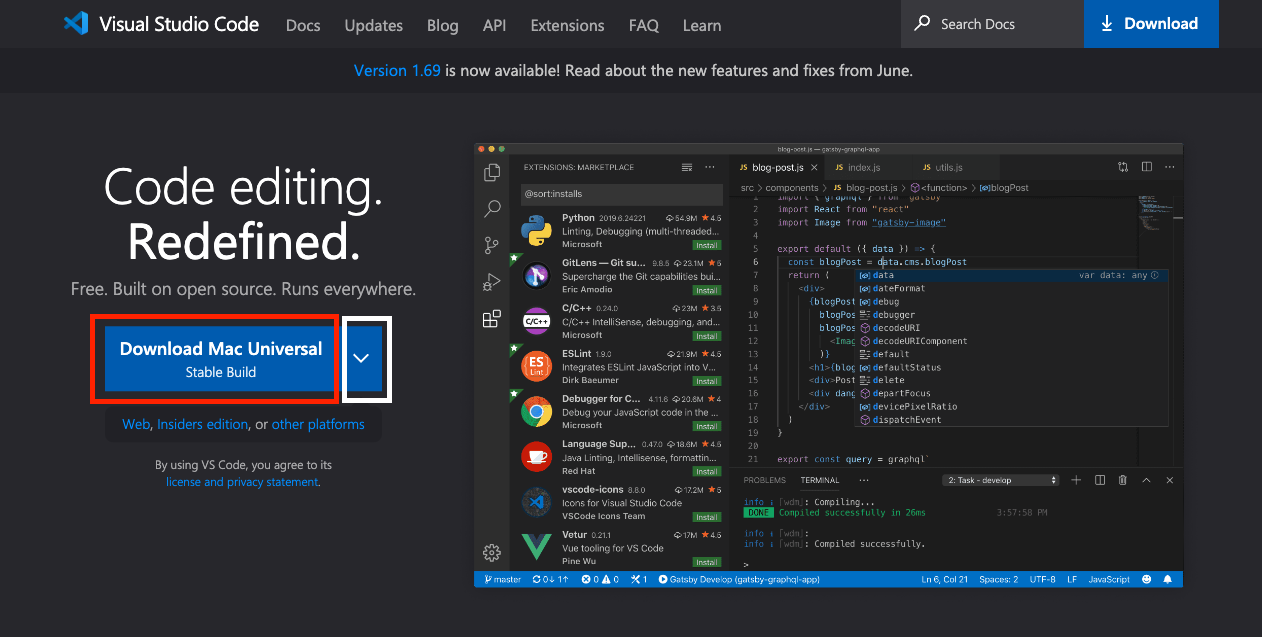Image resolution: width=1262 pixels, height=637 pixels.
Task: Open the settings gear at the activity bar bottom
Action: coord(491,553)
